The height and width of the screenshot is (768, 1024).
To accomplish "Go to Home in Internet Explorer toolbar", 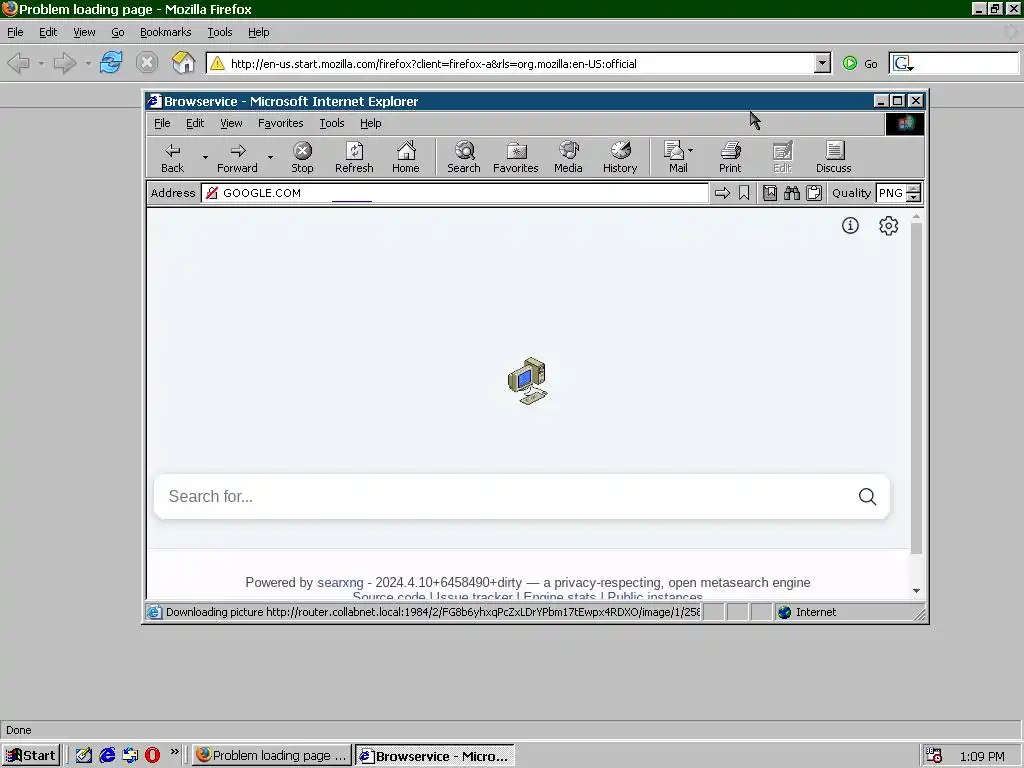I will [x=406, y=158].
